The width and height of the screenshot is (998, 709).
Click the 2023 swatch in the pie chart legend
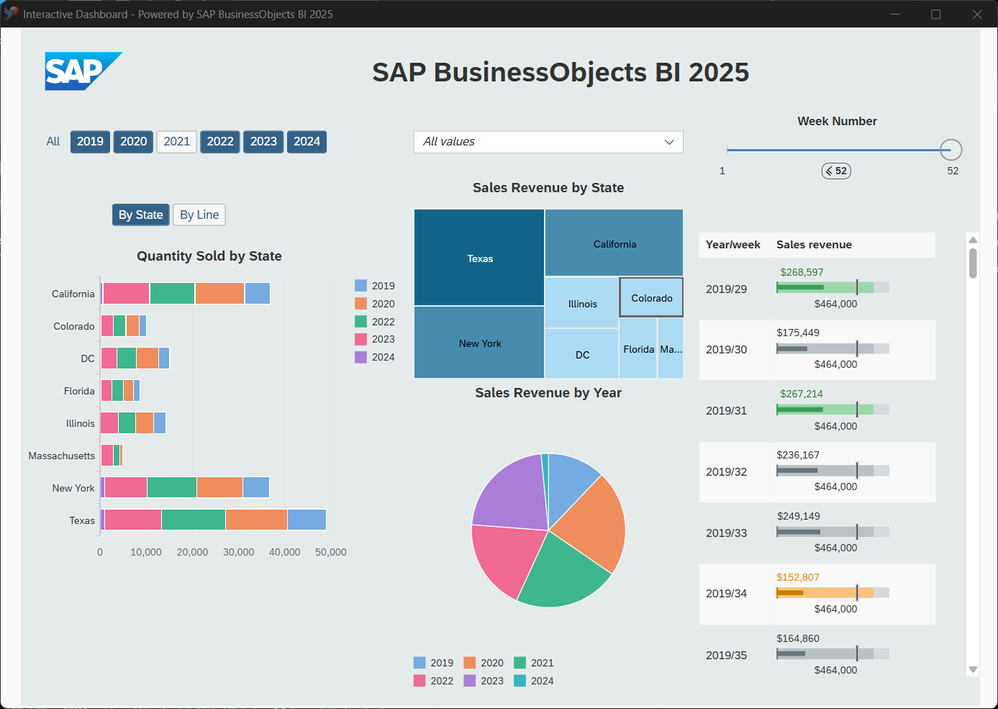(469, 680)
